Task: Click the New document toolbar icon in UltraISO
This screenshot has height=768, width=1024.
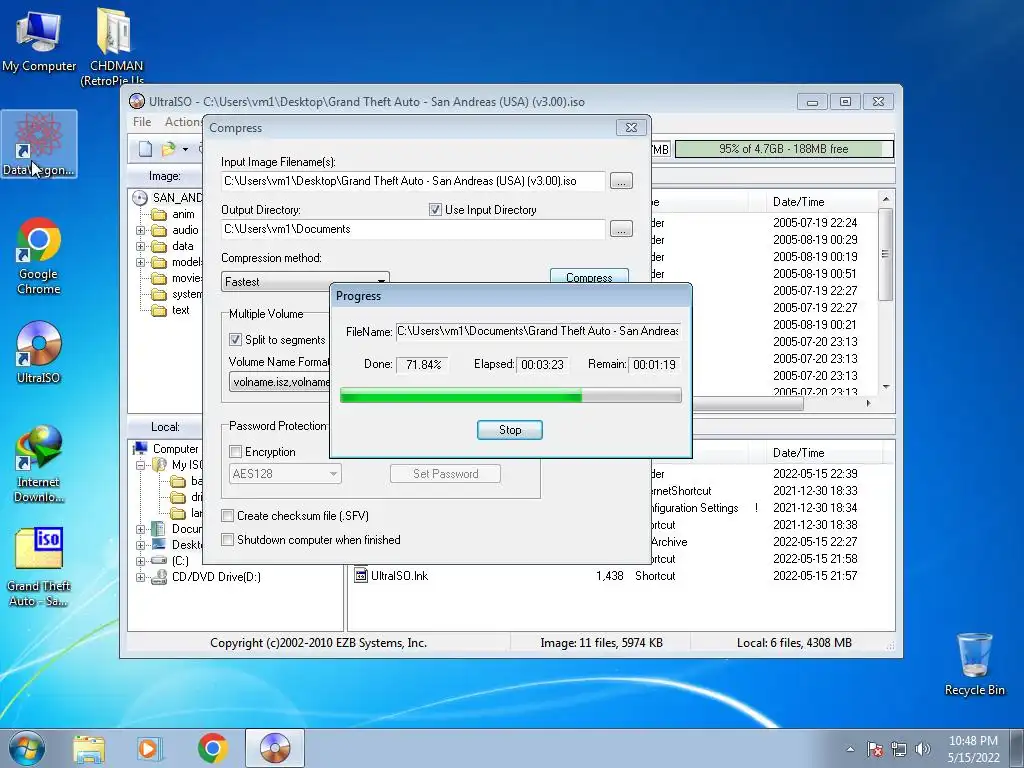Action: pyautogui.click(x=145, y=149)
